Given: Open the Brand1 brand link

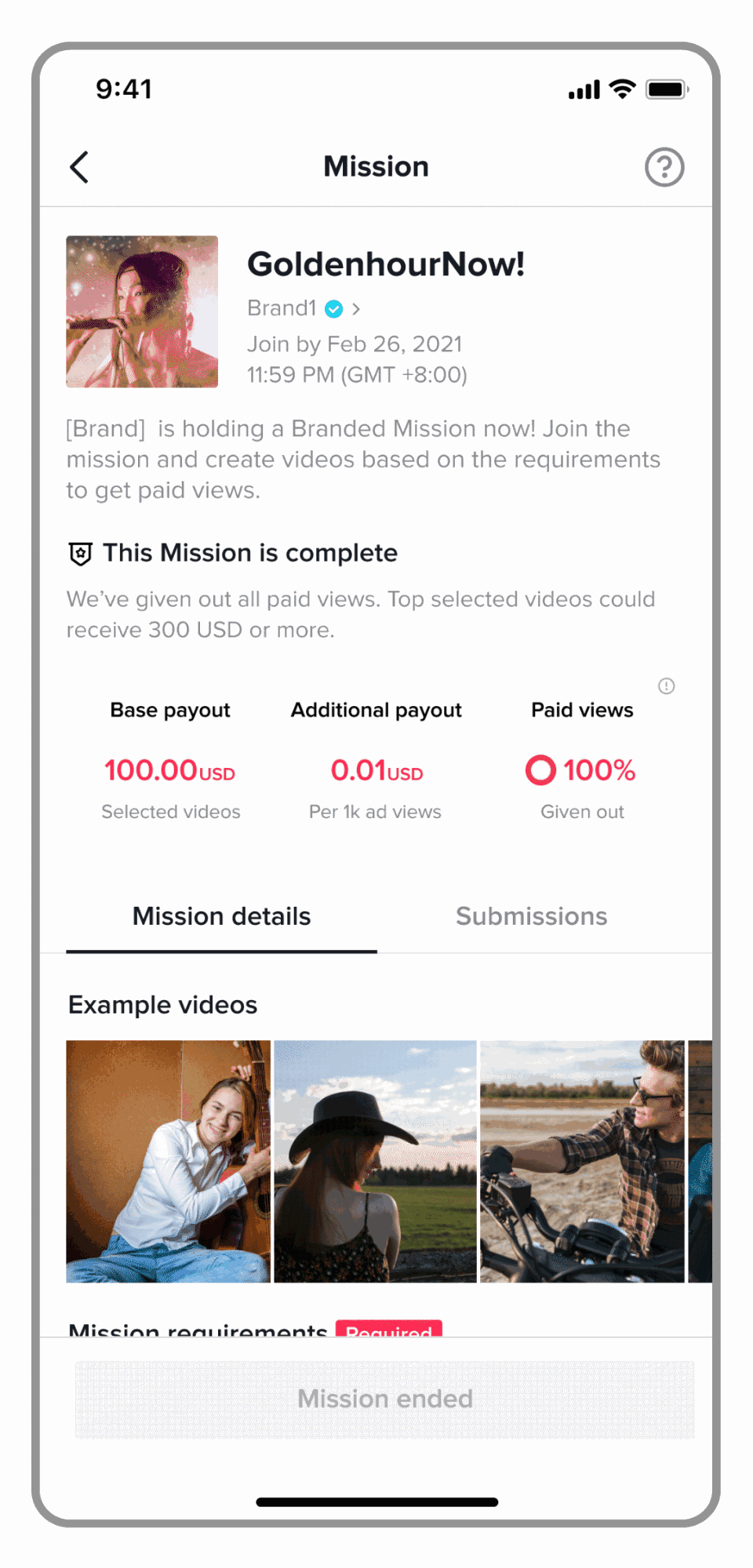Looking at the screenshot, I should click(x=282, y=308).
